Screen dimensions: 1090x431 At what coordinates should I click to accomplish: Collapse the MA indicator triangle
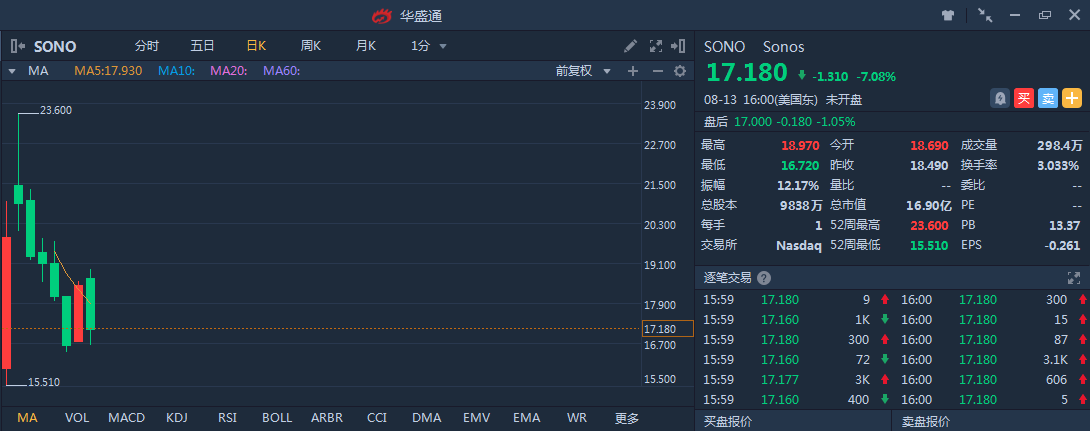coord(11,71)
